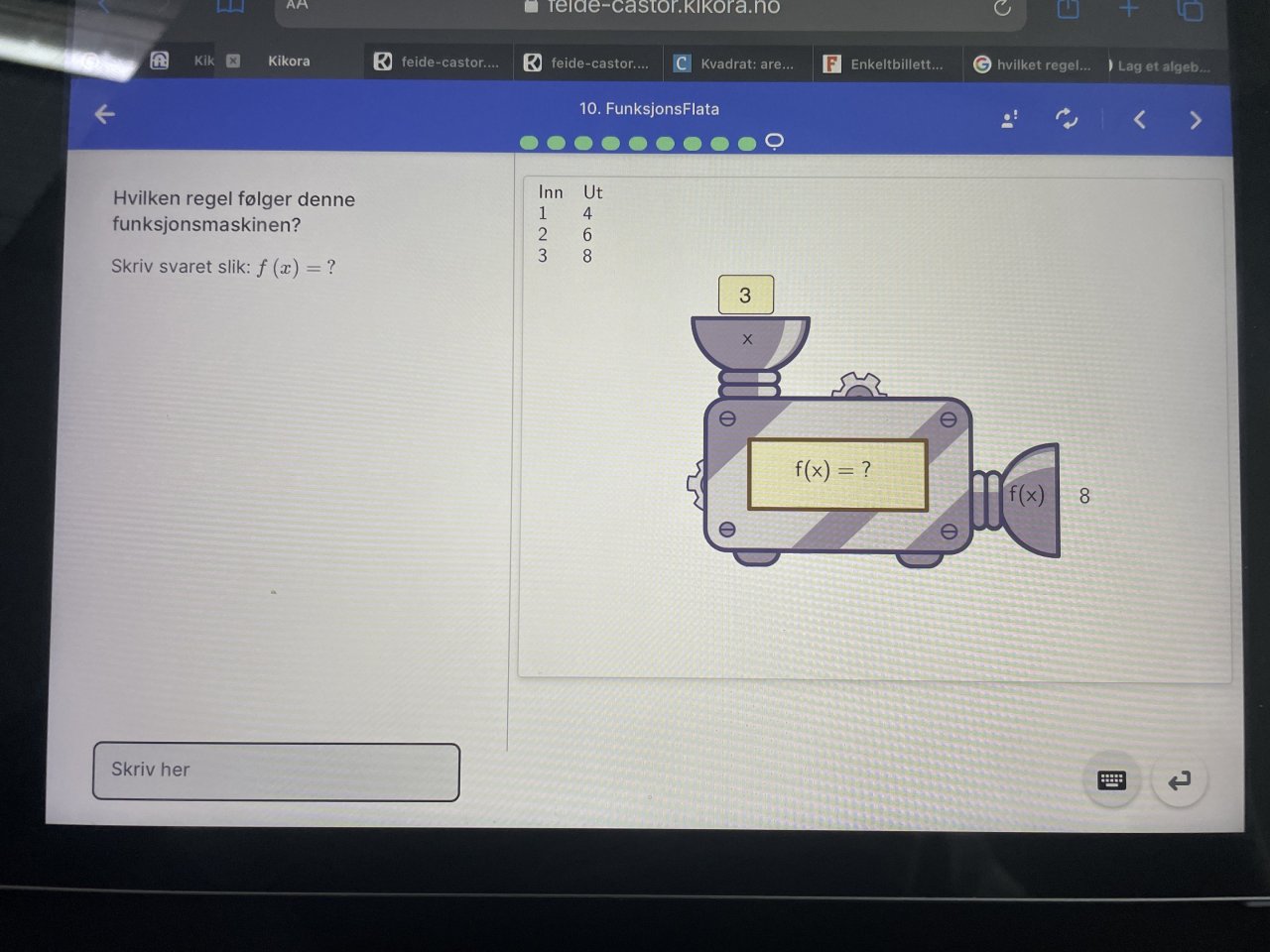Click the Skriv her answer field
The height and width of the screenshot is (952, 1270).
click(276, 772)
